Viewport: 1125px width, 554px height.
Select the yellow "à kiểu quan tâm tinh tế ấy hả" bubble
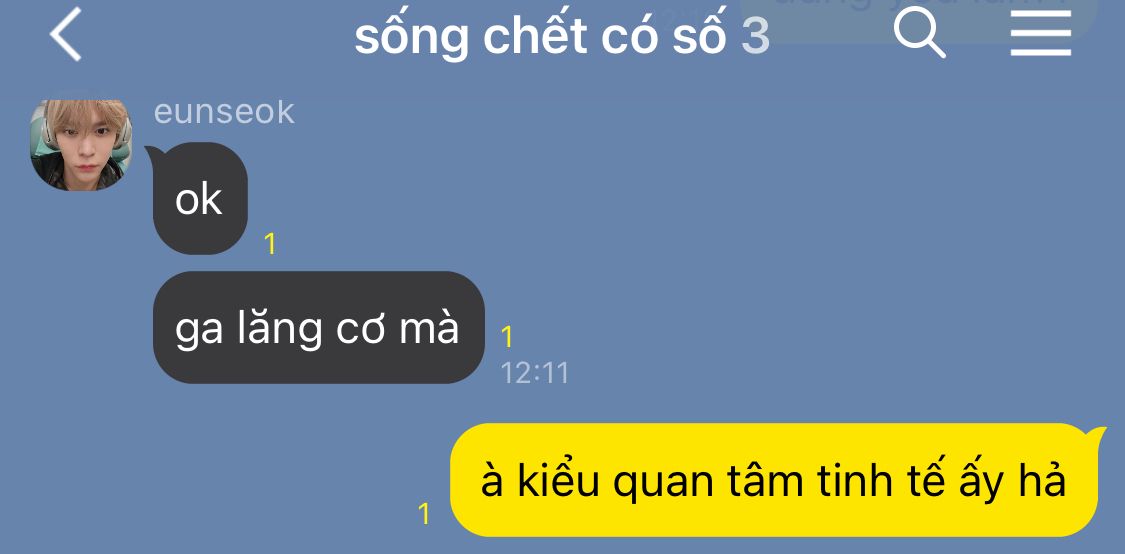(777, 480)
